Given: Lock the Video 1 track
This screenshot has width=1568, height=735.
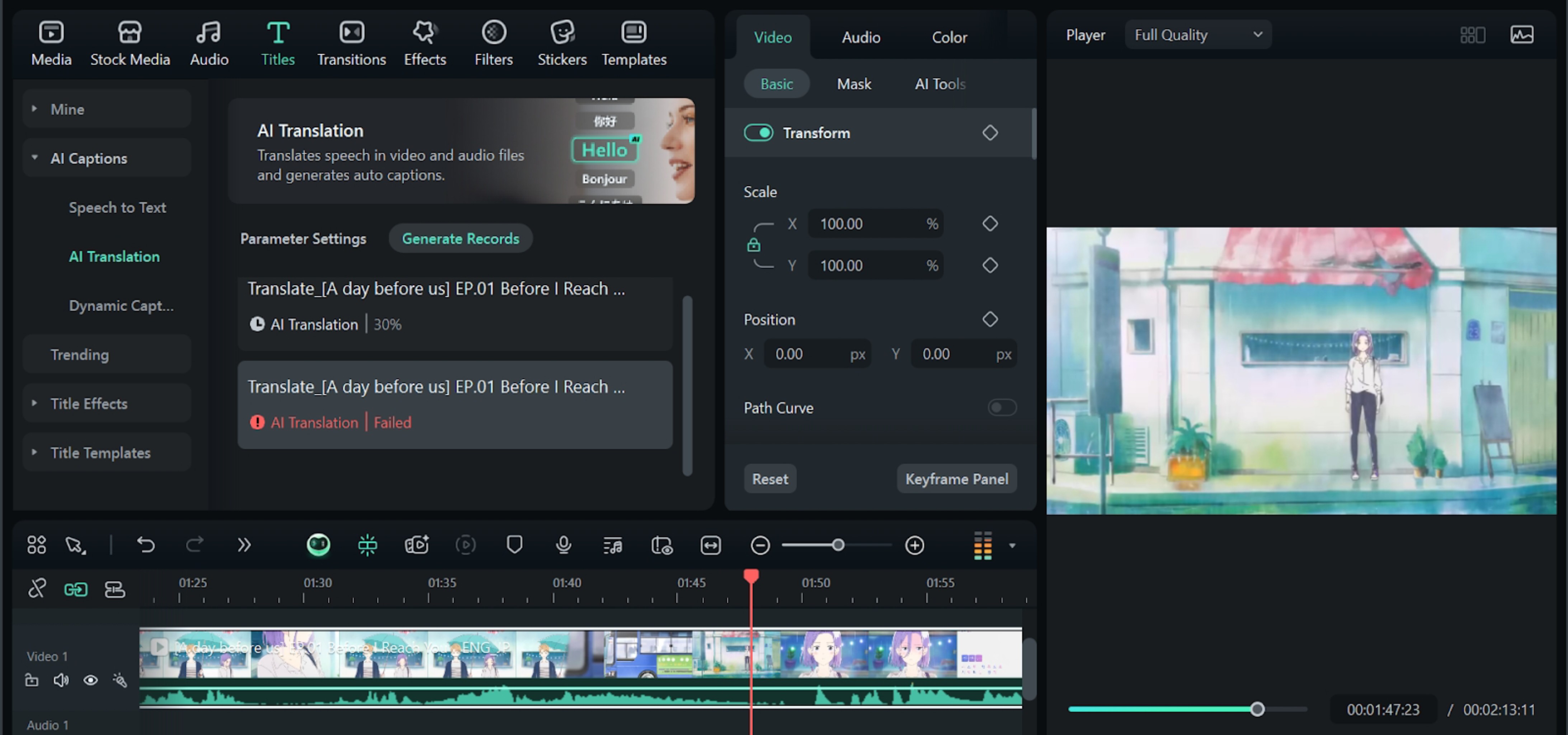Looking at the screenshot, I should click(32, 680).
